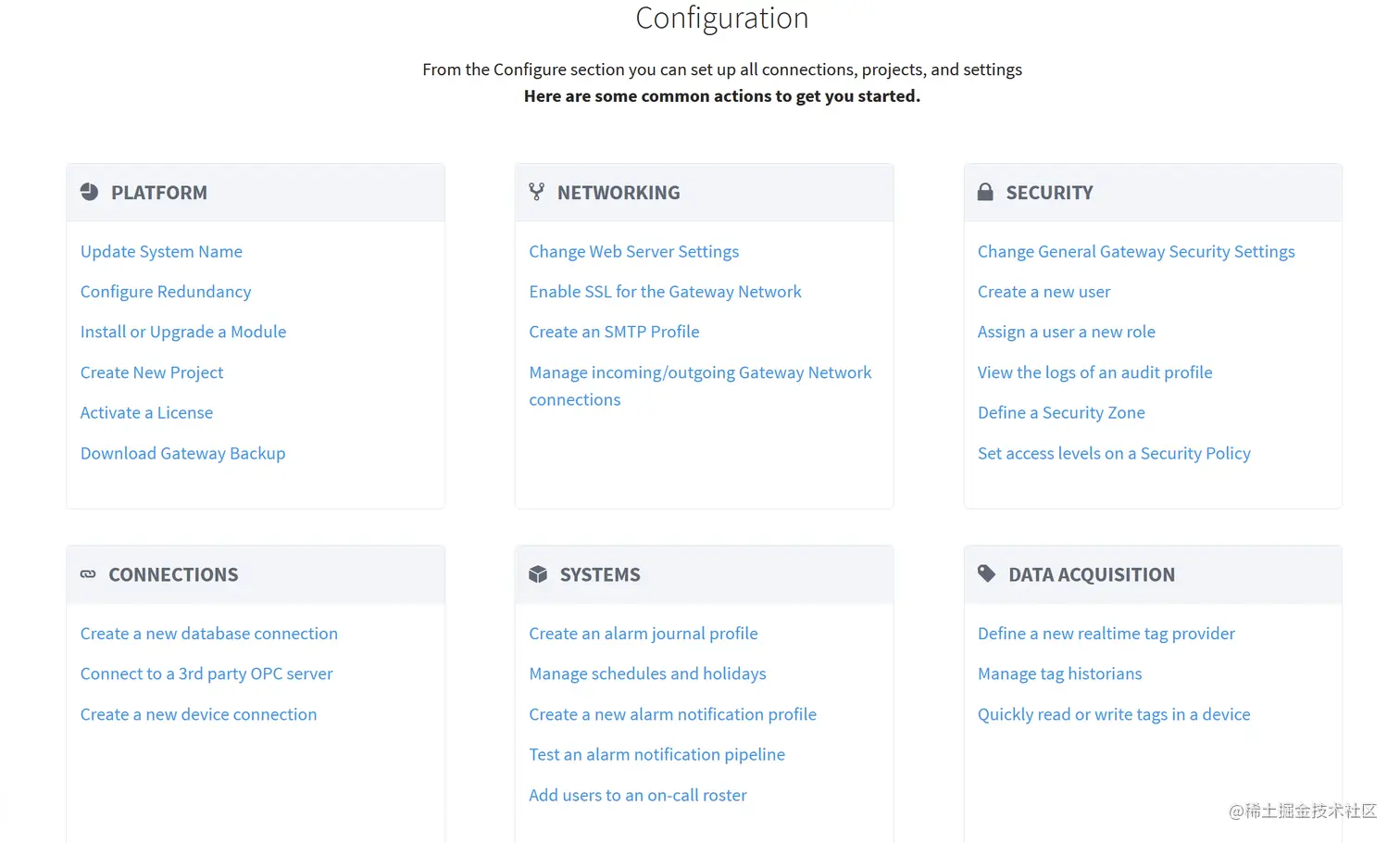Image resolution: width=1400 pixels, height=843 pixels.
Task: Click the SECURITY section heading
Action: 1050,193
